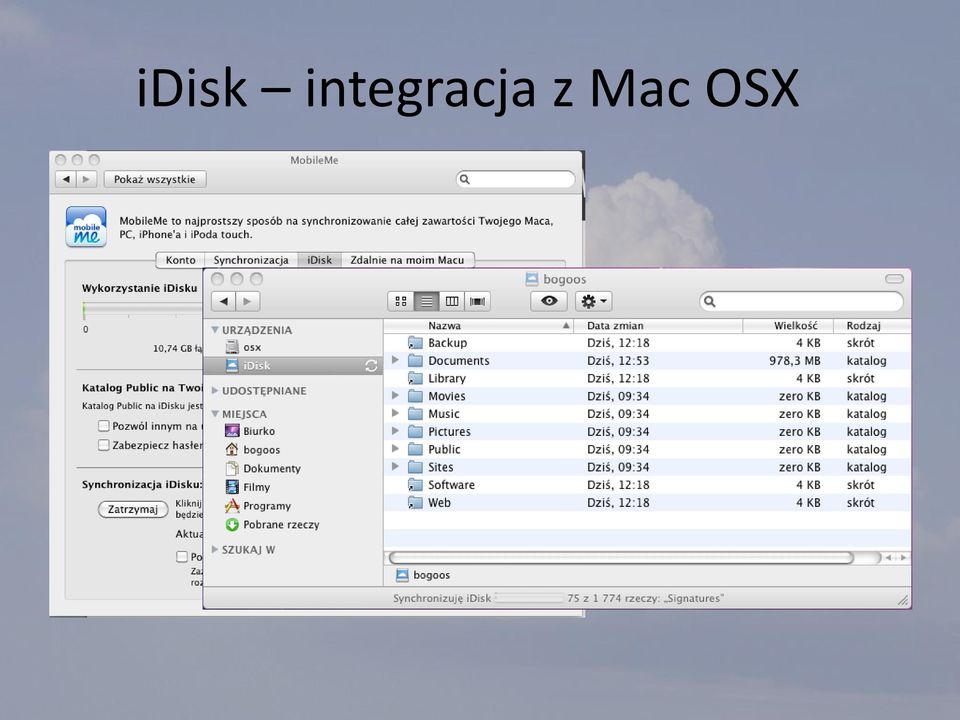
Task: Select iDisk in the Finder sidebar
Action: tap(293, 366)
